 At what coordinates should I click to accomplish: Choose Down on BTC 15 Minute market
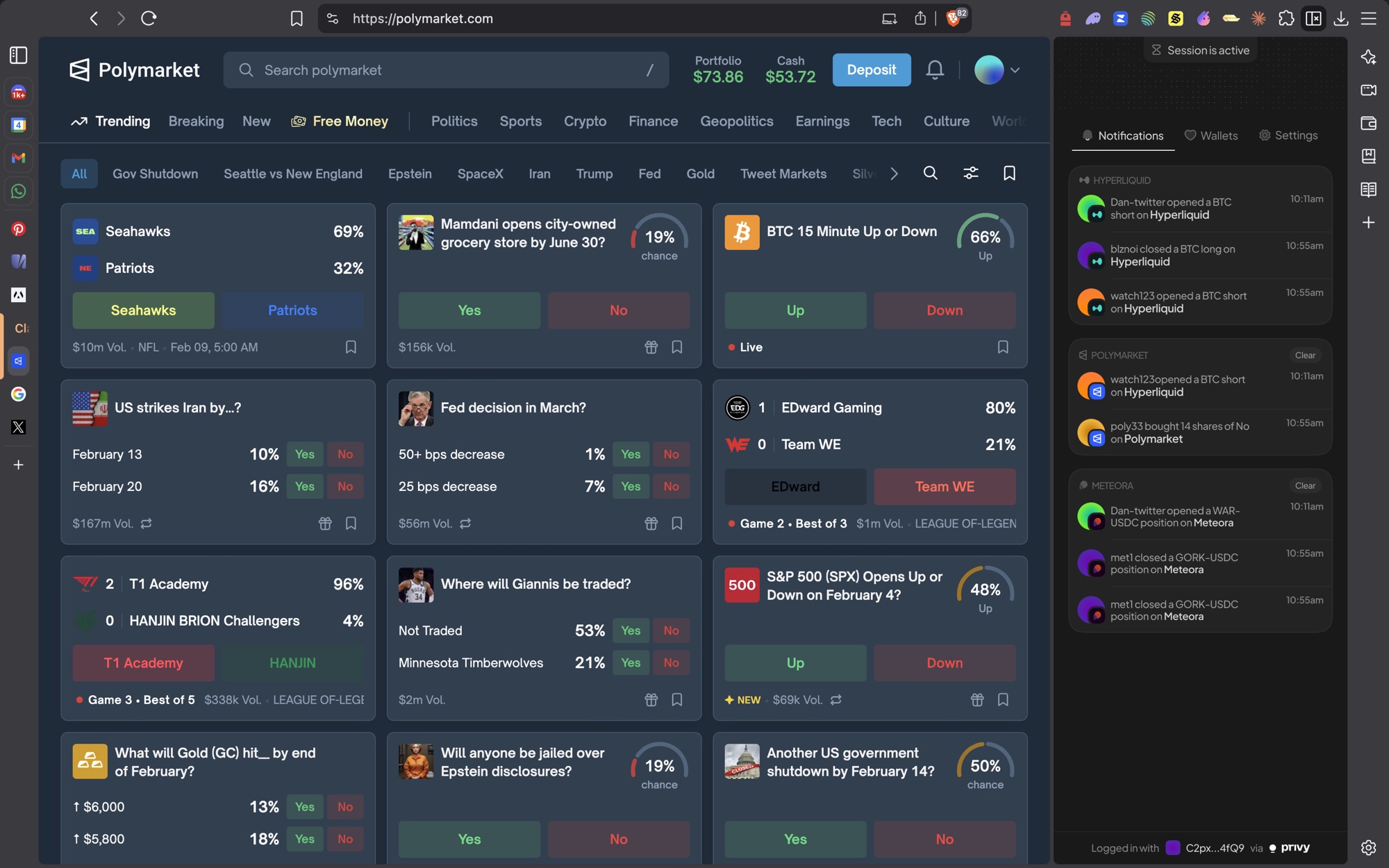click(x=945, y=310)
